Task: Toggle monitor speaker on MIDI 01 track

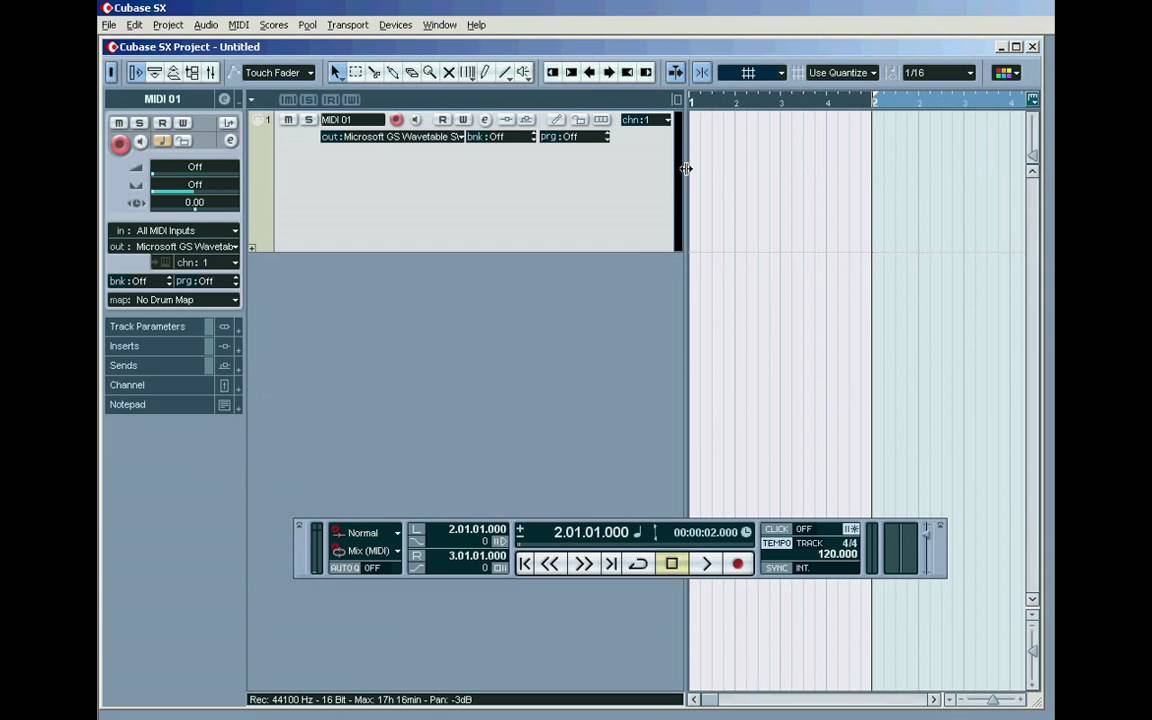Action: coord(416,120)
